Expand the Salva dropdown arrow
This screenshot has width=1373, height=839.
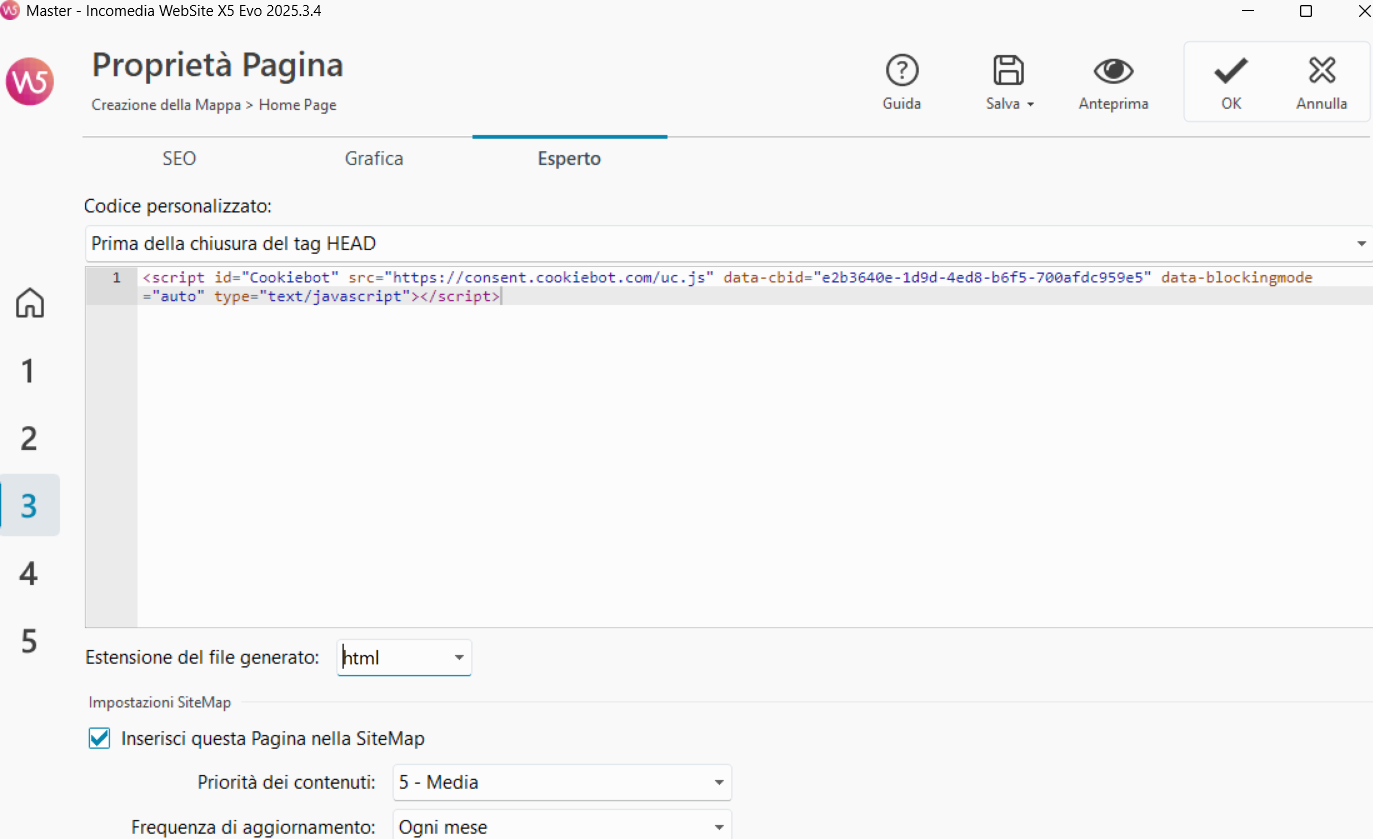point(1029,104)
